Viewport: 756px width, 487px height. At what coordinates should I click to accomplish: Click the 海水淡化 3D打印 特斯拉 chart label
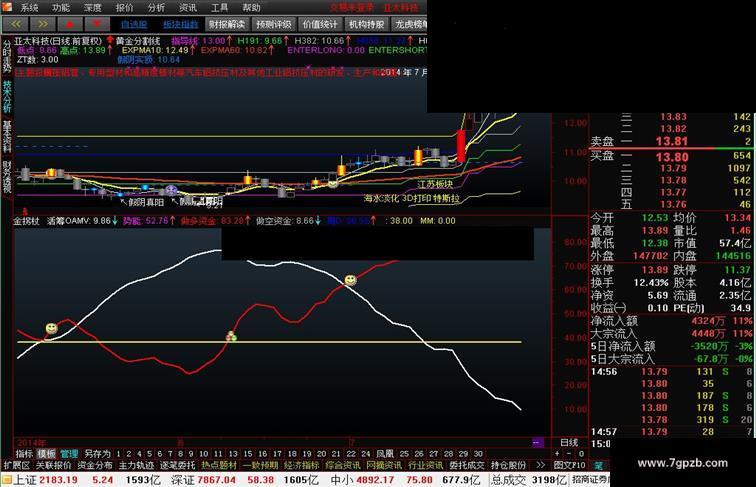click(x=411, y=198)
